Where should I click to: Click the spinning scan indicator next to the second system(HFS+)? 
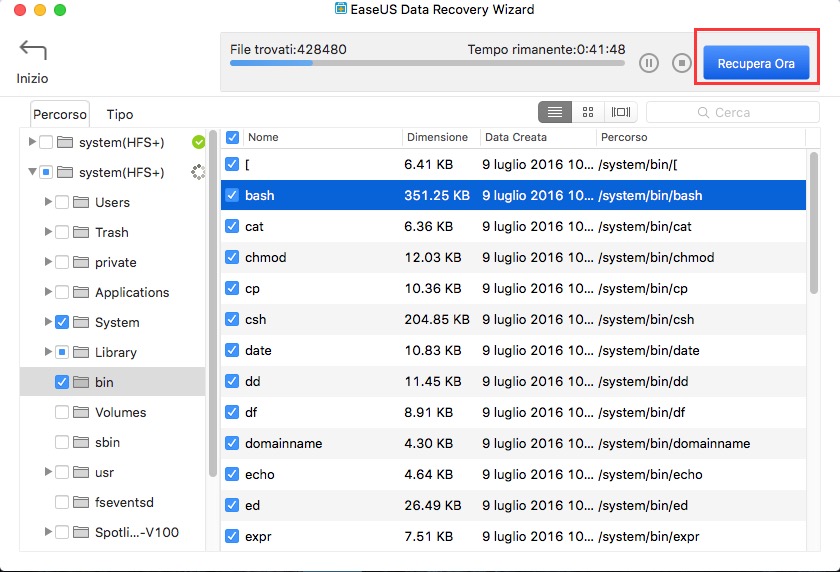pyautogui.click(x=198, y=172)
